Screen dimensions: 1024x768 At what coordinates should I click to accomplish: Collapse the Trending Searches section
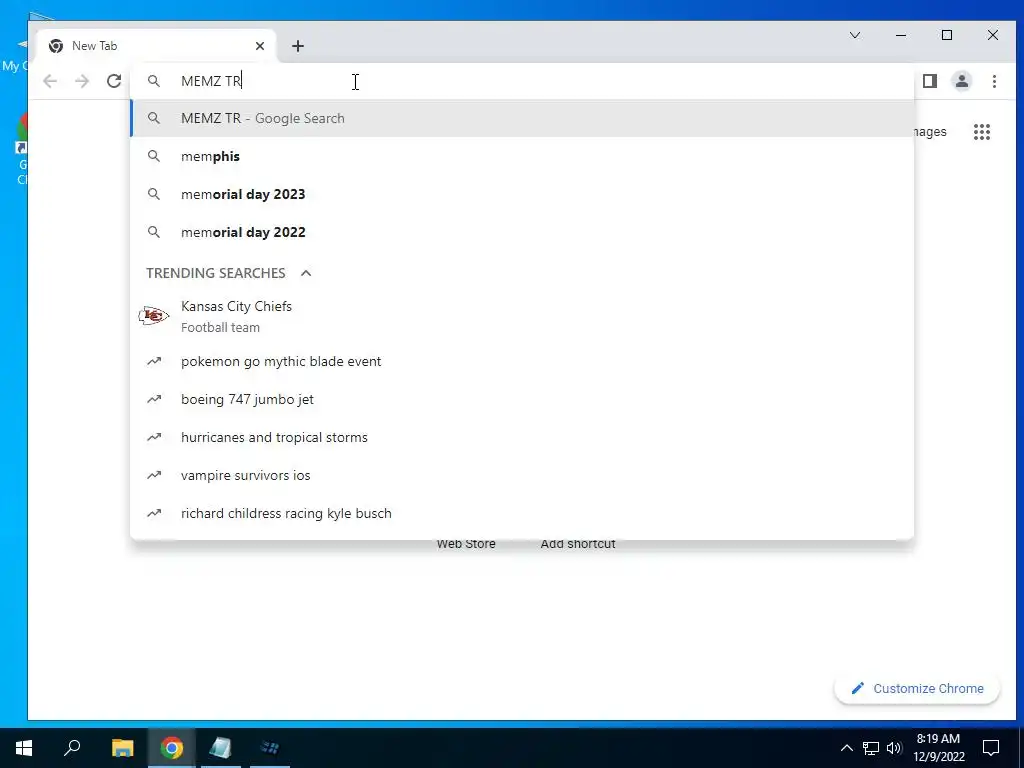(306, 273)
